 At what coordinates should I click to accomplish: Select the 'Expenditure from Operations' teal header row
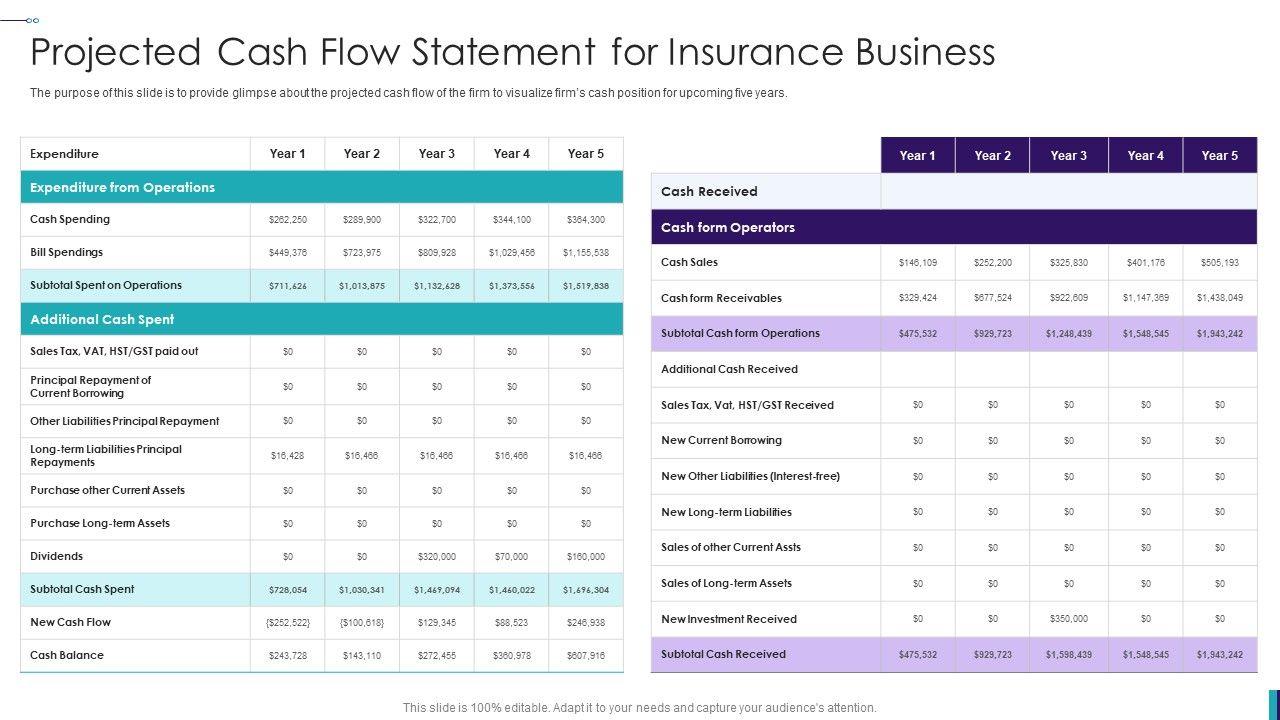[x=122, y=188]
